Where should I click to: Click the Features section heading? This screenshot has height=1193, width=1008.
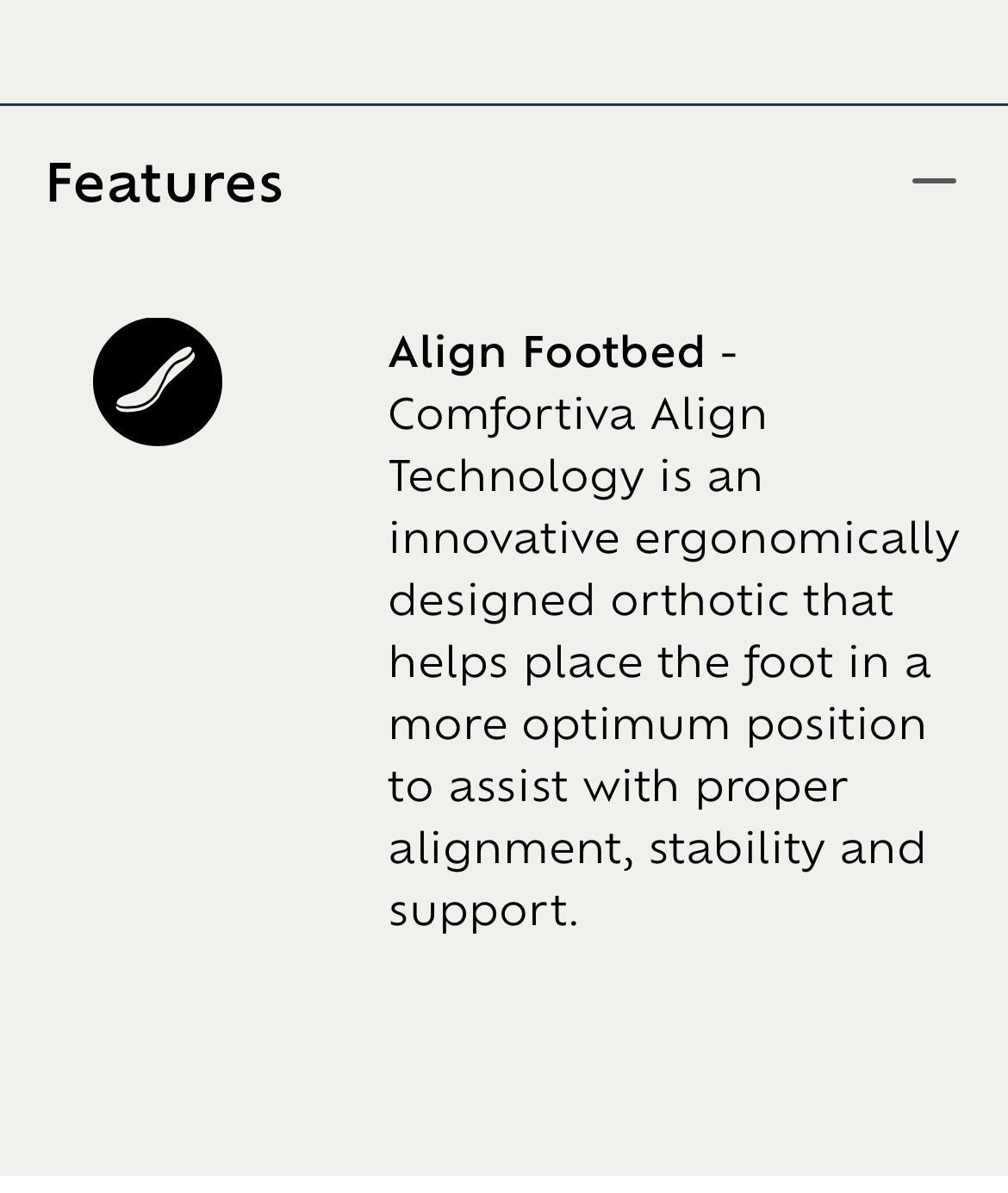click(x=165, y=183)
